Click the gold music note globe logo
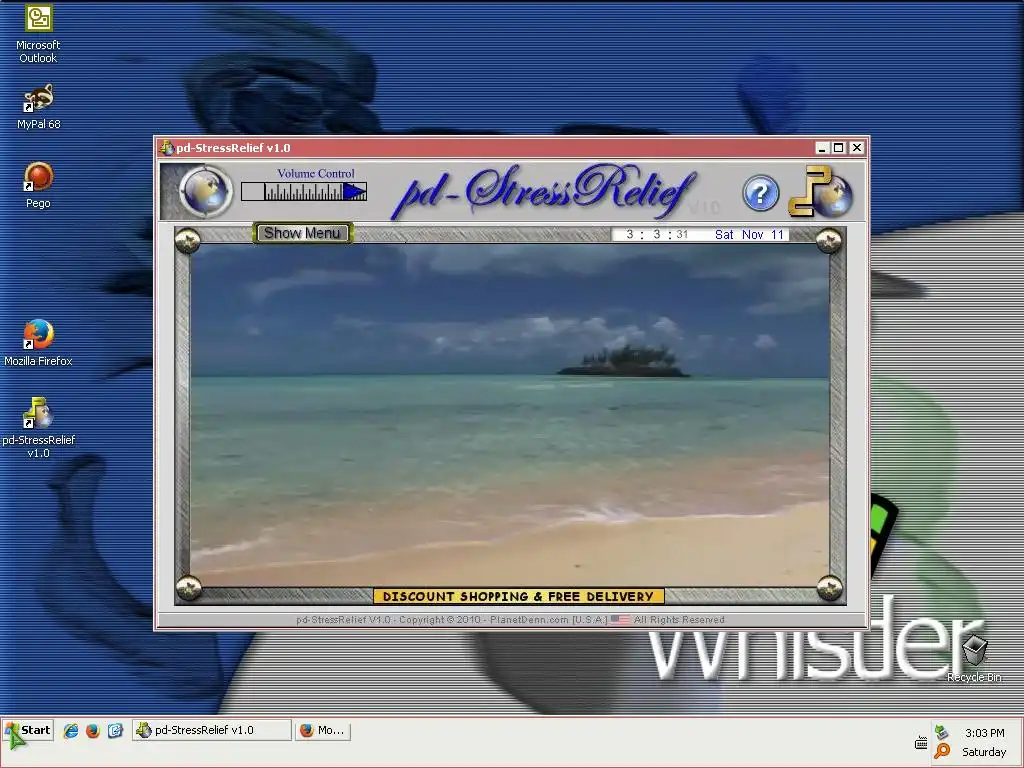 click(821, 191)
